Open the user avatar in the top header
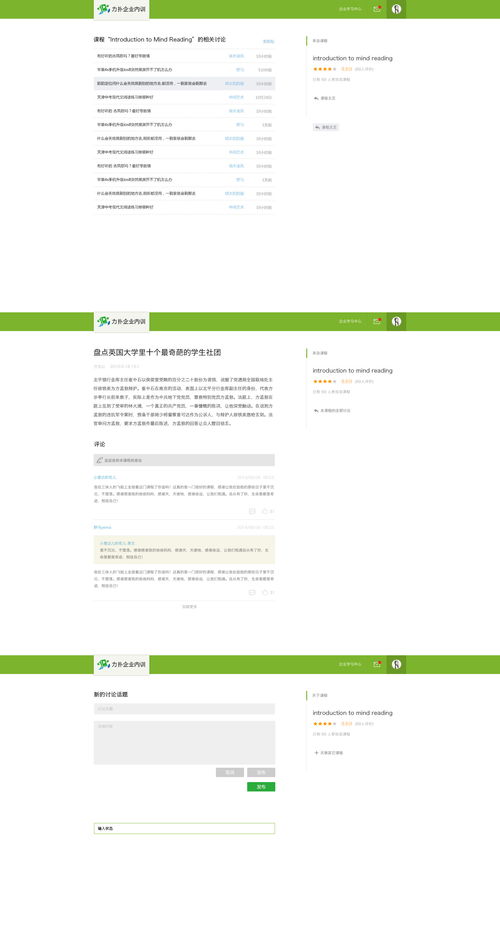The height and width of the screenshot is (937, 500). point(396,9)
